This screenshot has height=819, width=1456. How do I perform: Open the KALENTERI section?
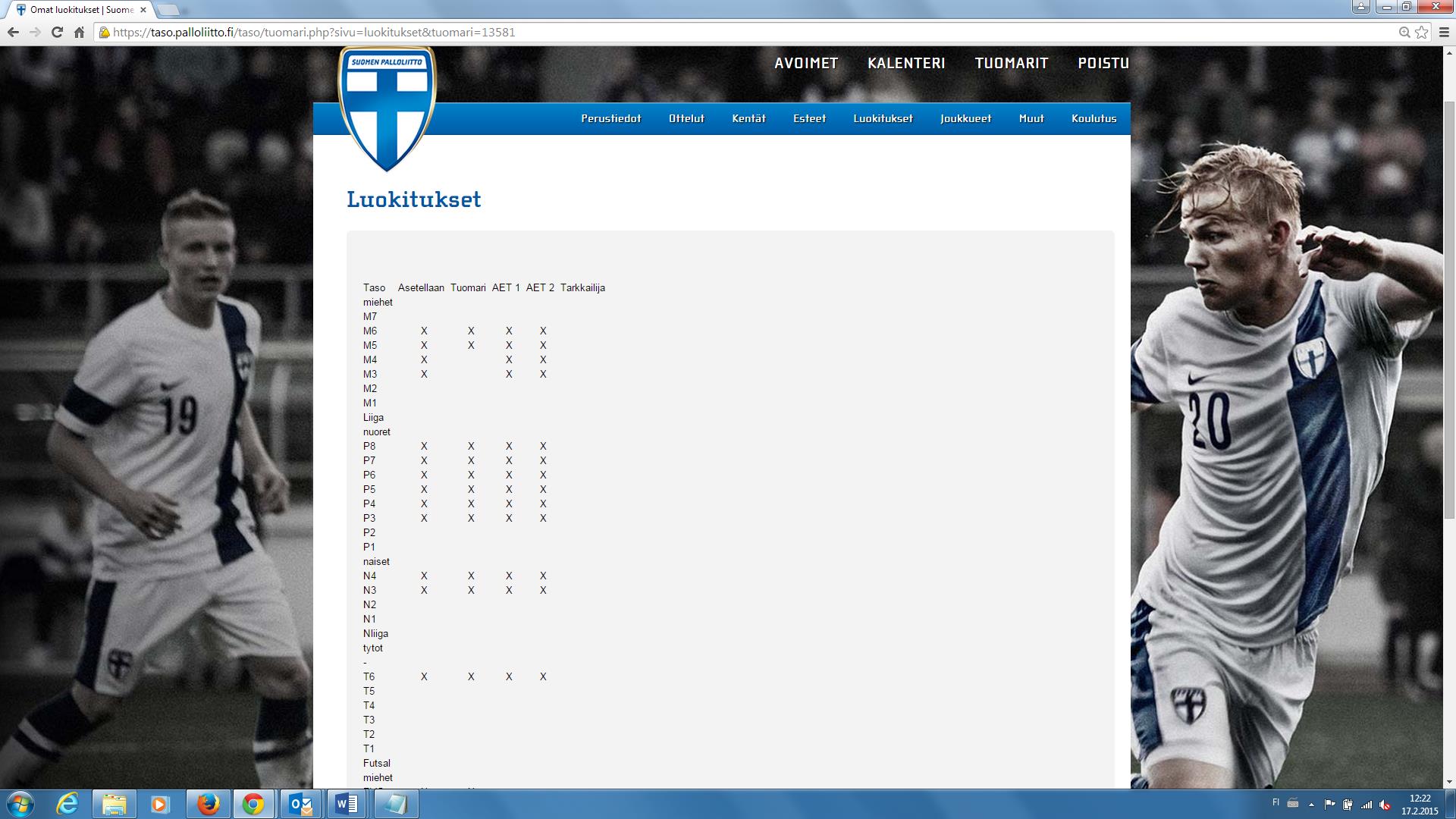click(x=906, y=63)
